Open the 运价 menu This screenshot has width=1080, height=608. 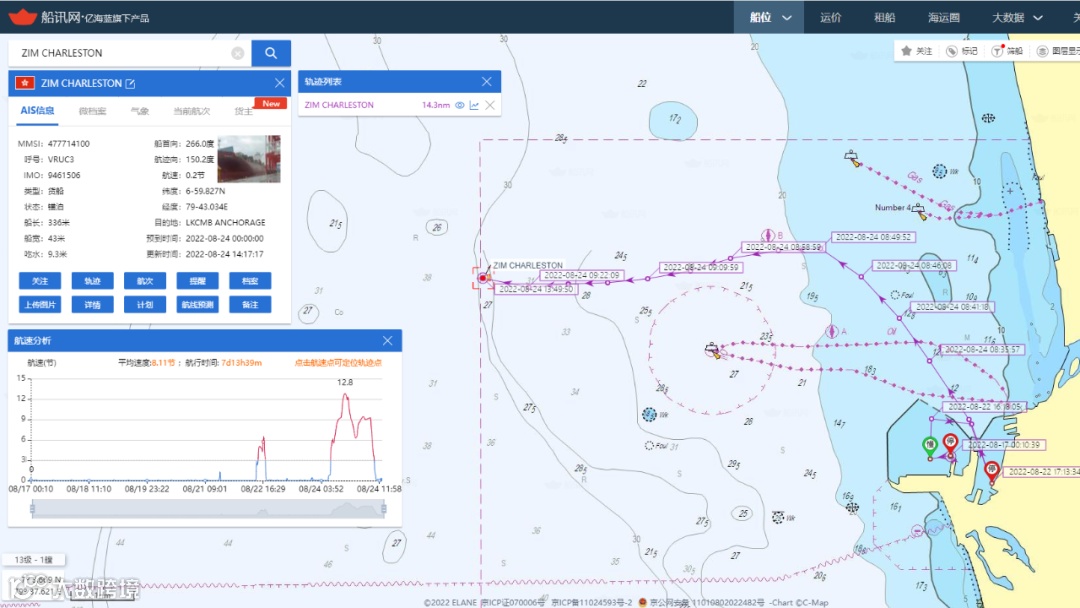[831, 17]
